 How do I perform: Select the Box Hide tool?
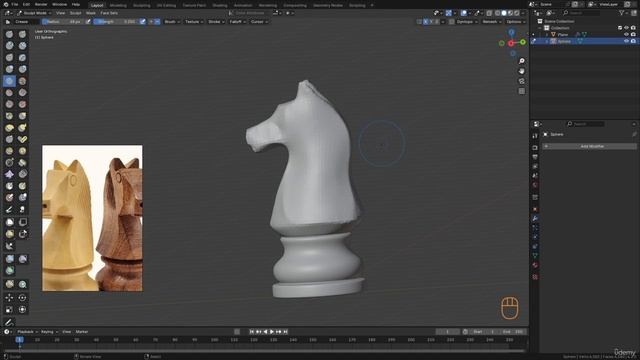(x=22, y=222)
